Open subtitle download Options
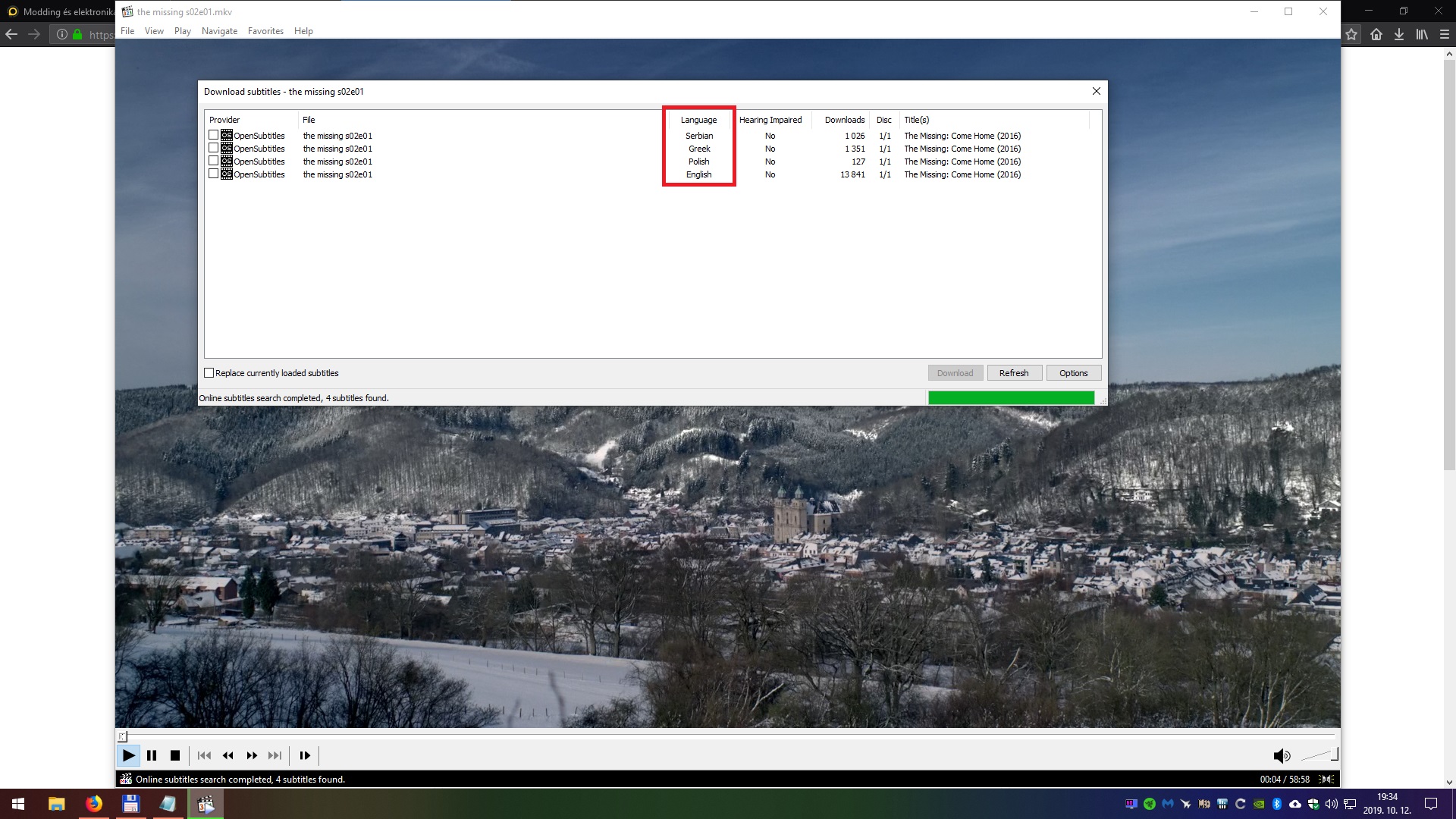1456x819 pixels. tap(1073, 372)
